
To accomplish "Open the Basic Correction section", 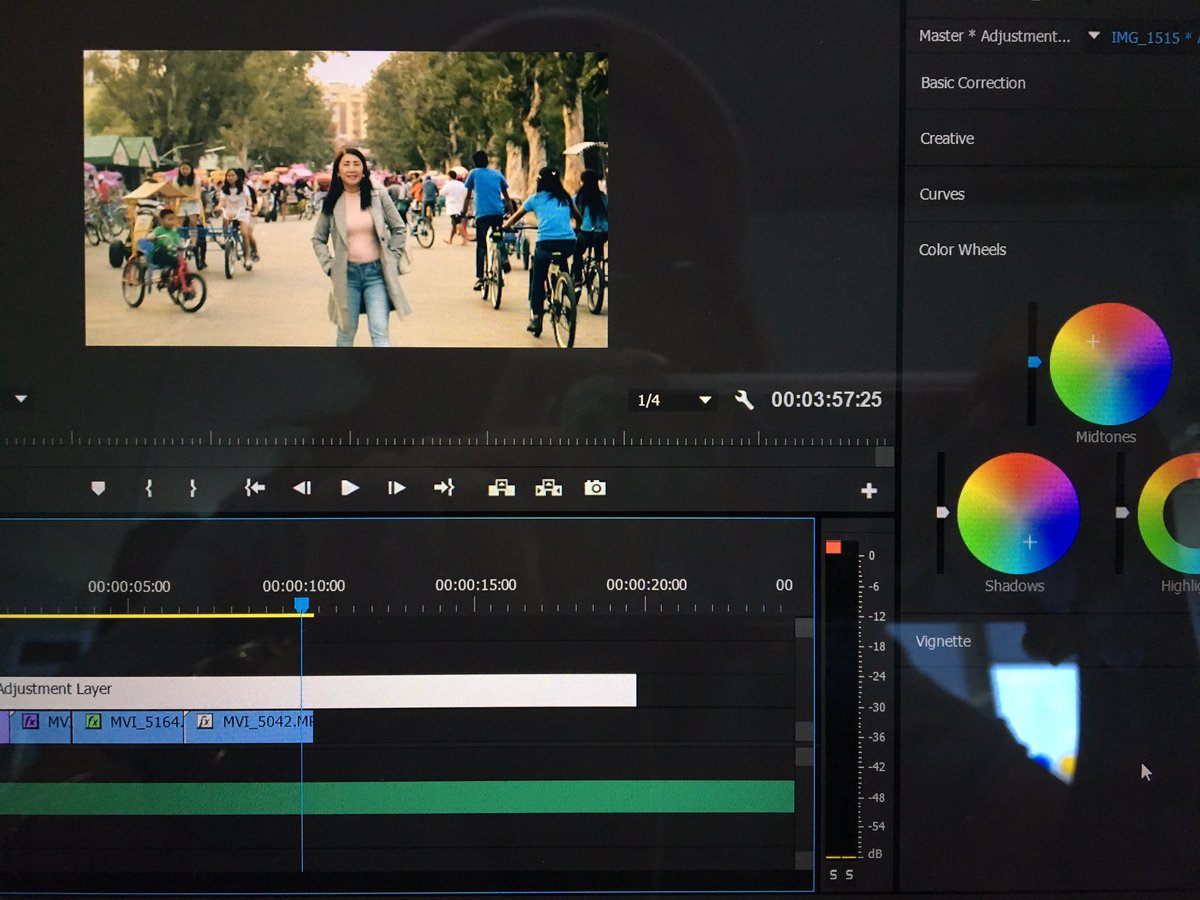I will click(x=971, y=83).
